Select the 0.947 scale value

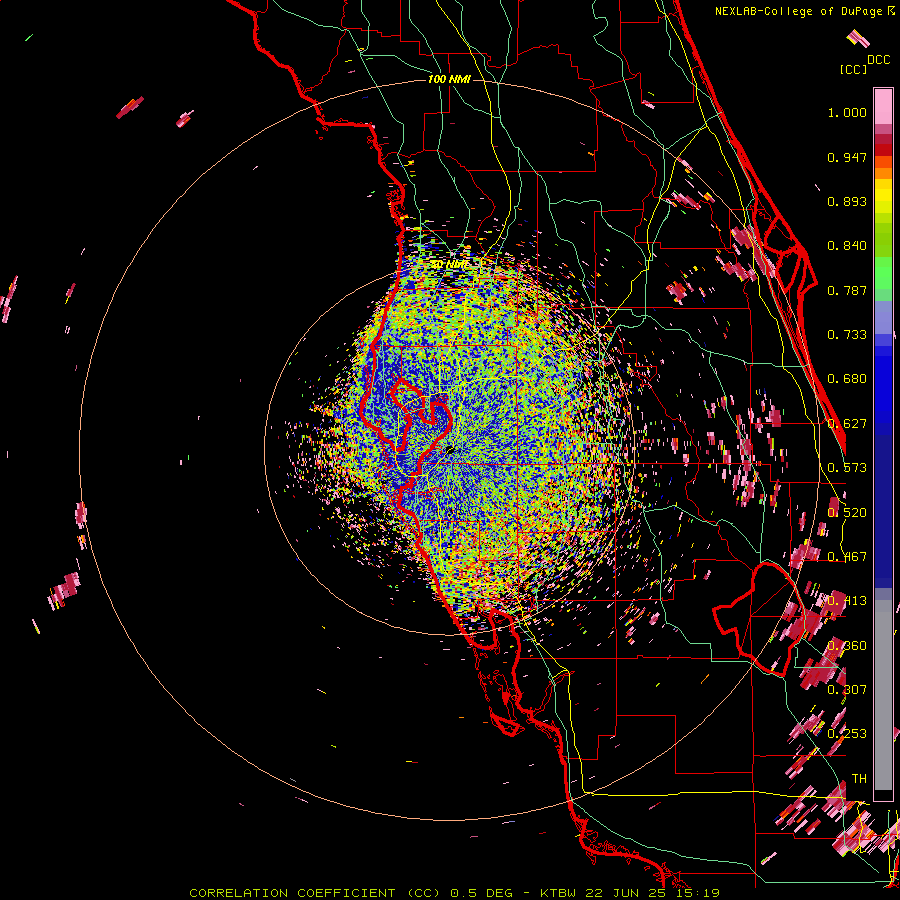(x=847, y=157)
